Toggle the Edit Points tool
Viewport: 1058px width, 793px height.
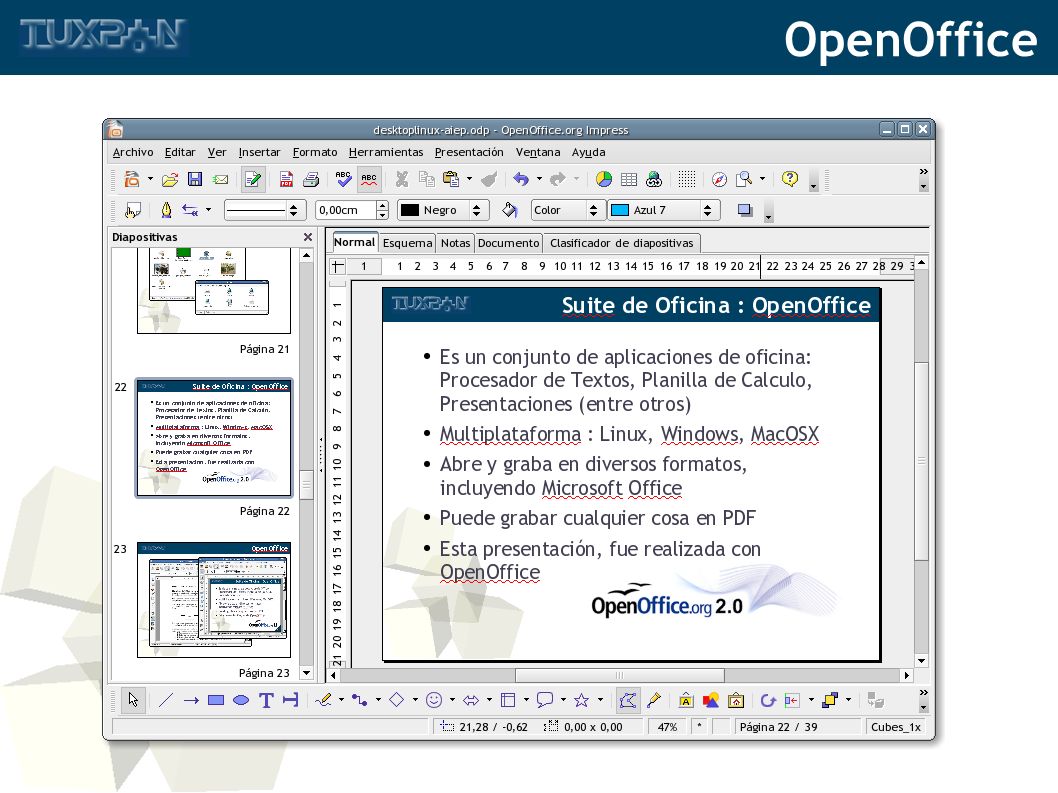click(628, 700)
